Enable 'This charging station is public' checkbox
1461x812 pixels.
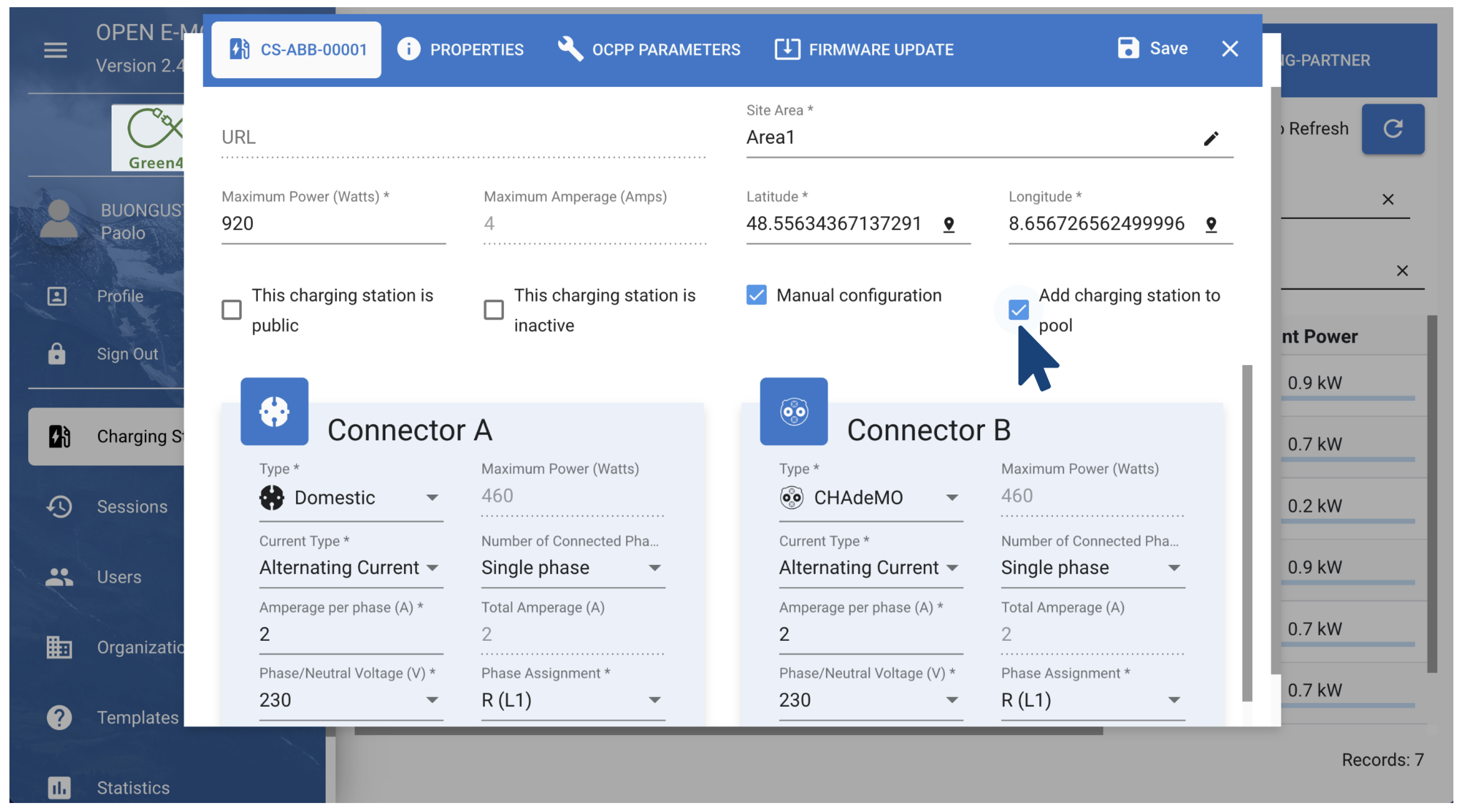coord(231,310)
